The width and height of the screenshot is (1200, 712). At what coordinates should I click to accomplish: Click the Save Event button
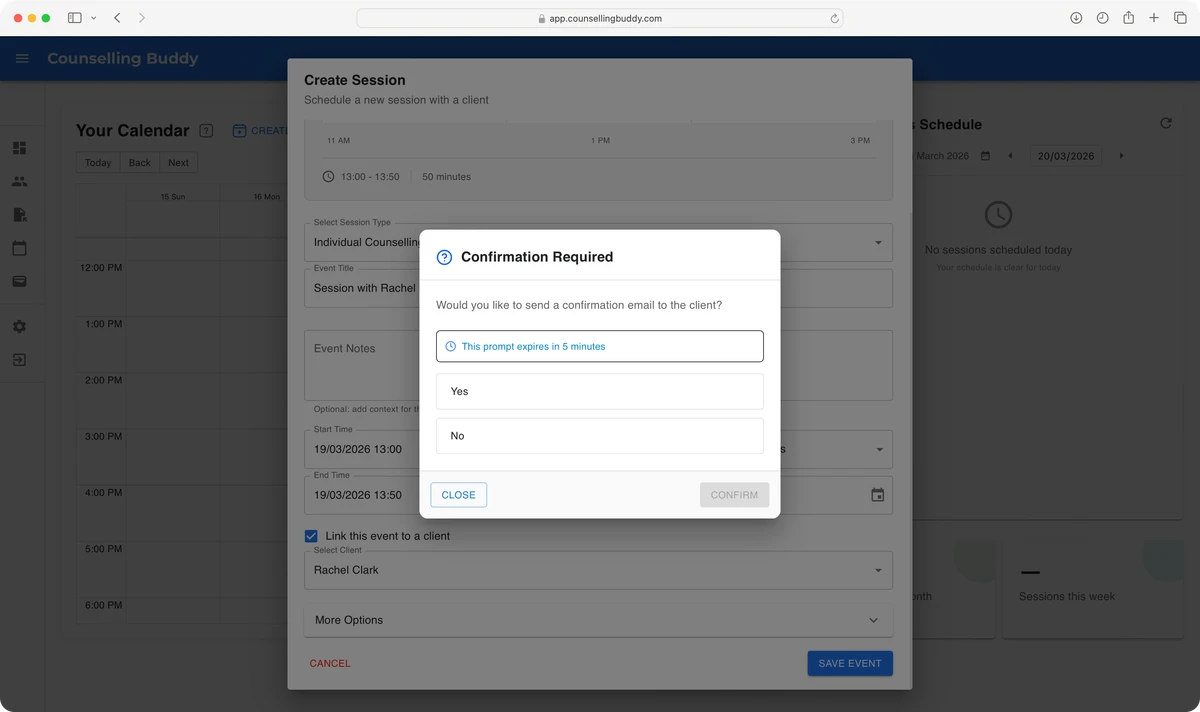[x=849, y=663]
